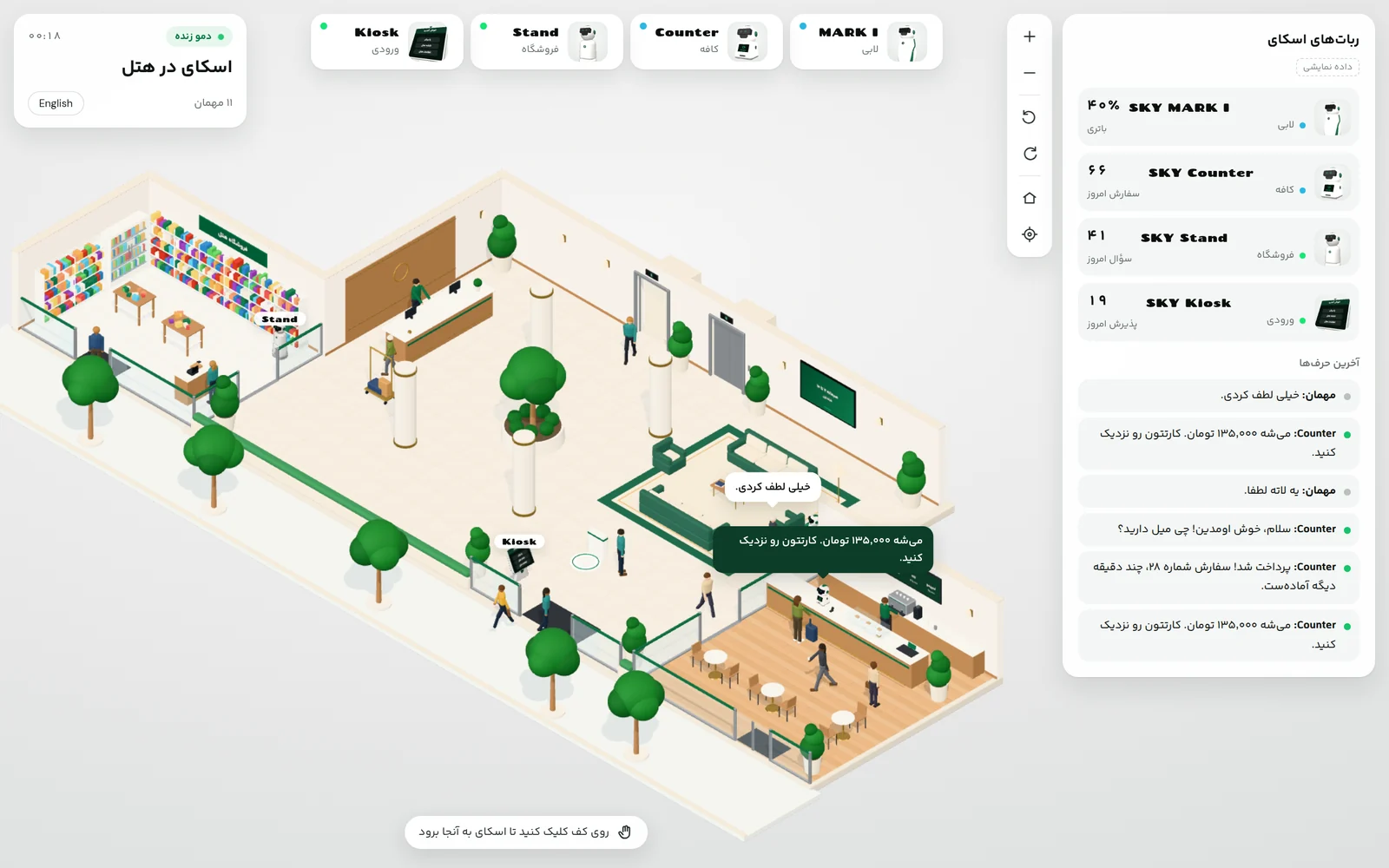Open the SKY Kiosk robot card
Image resolution: width=1389 pixels, height=868 pixels.
(1219, 312)
